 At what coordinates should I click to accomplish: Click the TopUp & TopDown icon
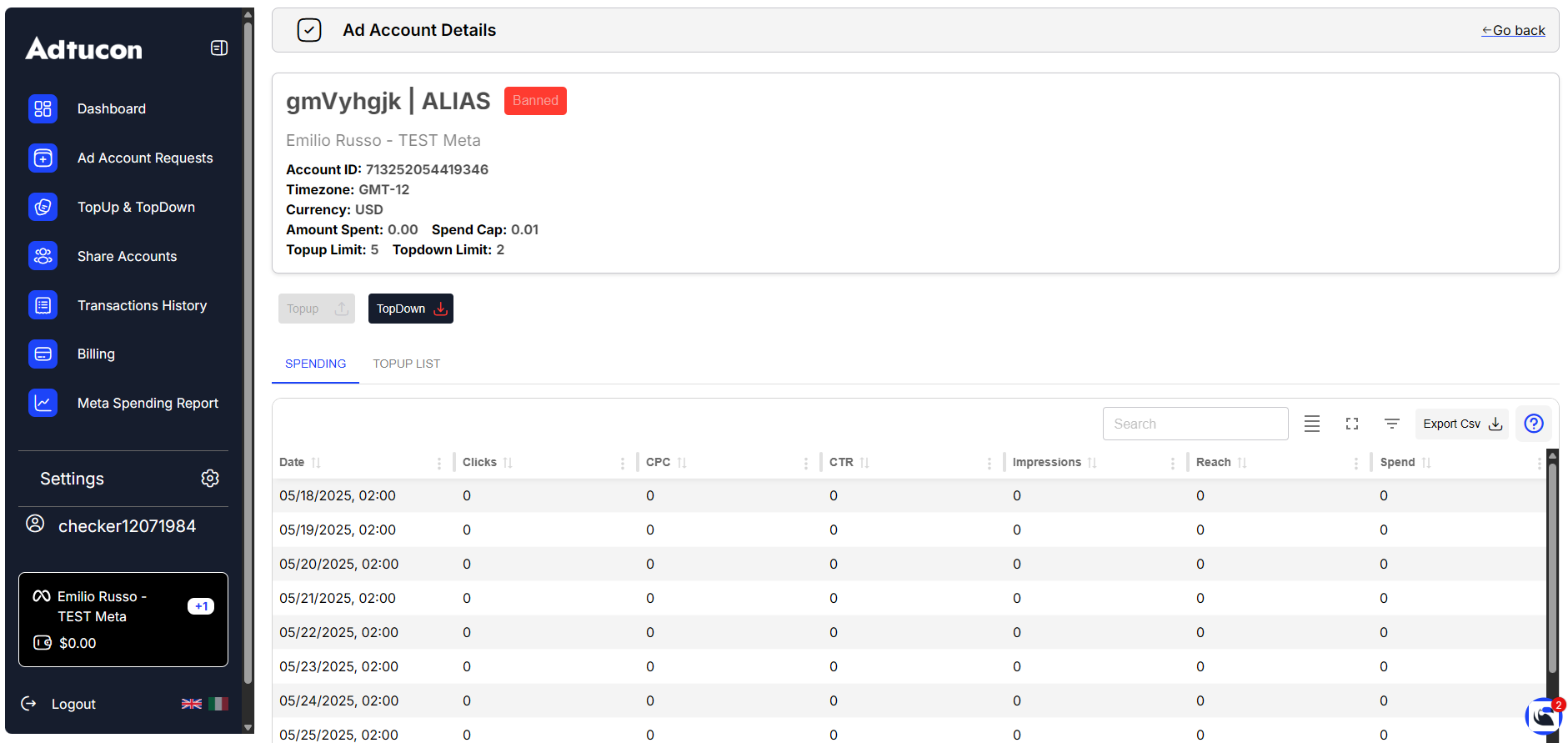pyautogui.click(x=43, y=207)
